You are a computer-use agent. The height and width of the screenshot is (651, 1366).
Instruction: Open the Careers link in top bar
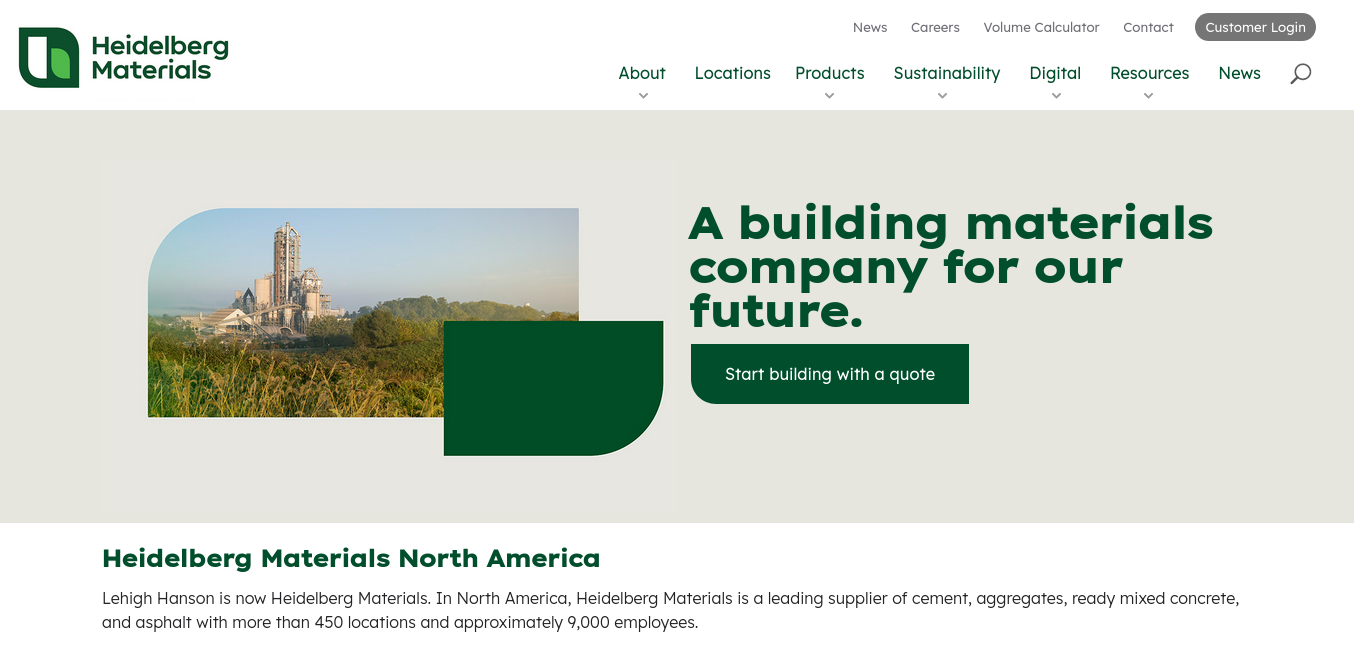pos(935,27)
